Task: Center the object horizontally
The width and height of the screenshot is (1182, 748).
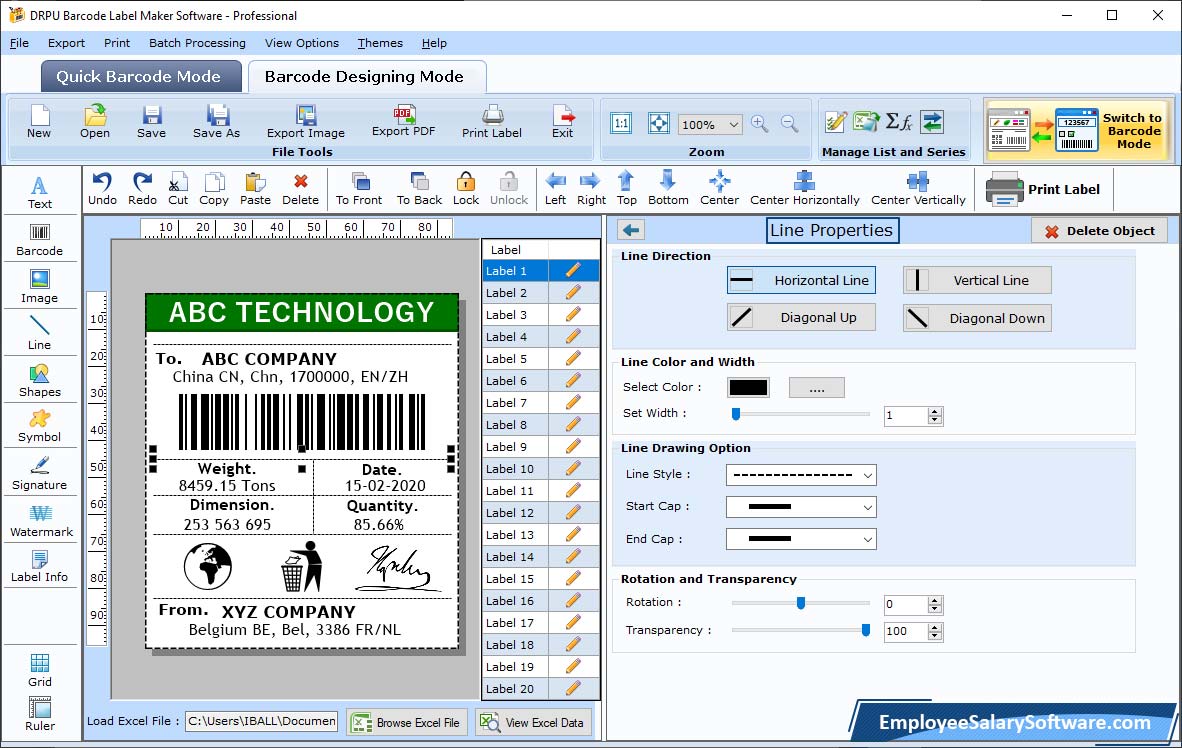Action: [804, 189]
